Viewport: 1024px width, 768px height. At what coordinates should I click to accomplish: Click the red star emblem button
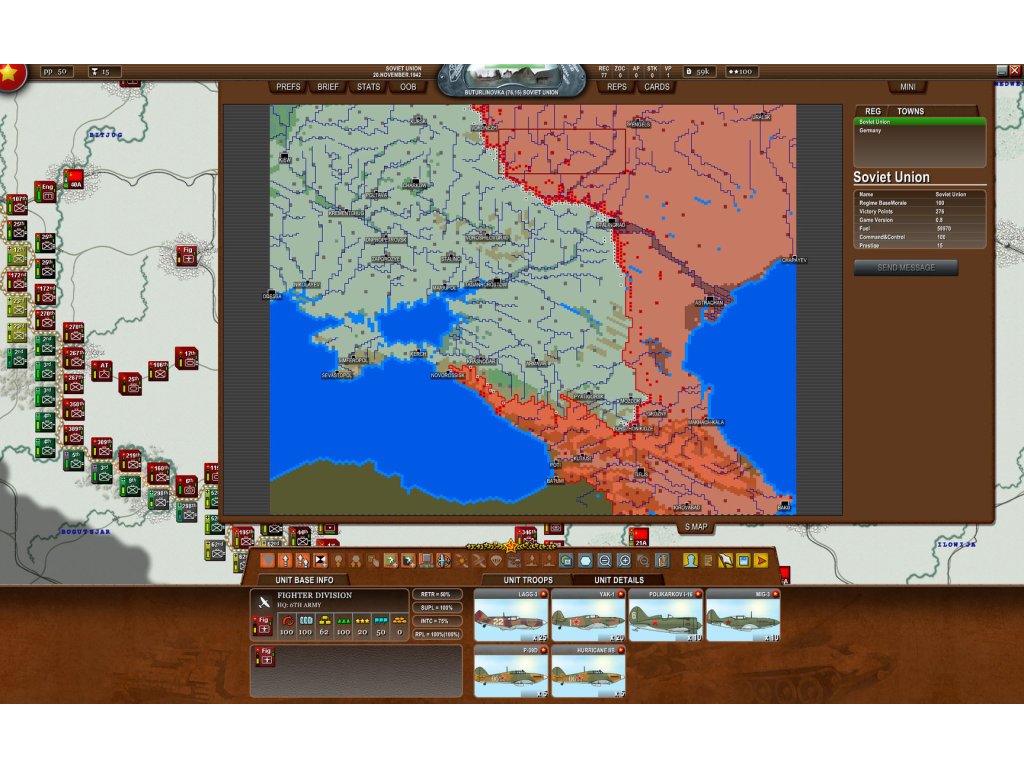[x=10, y=74]
